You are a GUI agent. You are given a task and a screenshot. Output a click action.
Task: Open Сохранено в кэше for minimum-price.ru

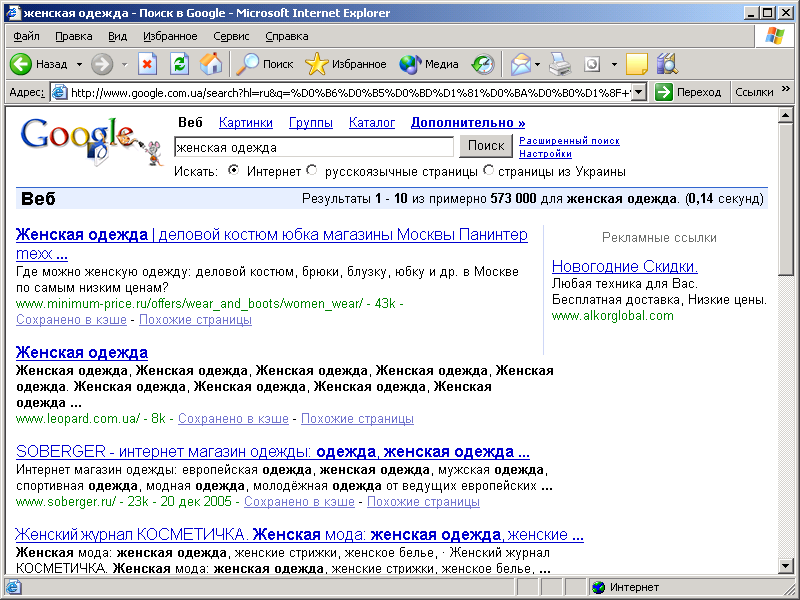71,319
